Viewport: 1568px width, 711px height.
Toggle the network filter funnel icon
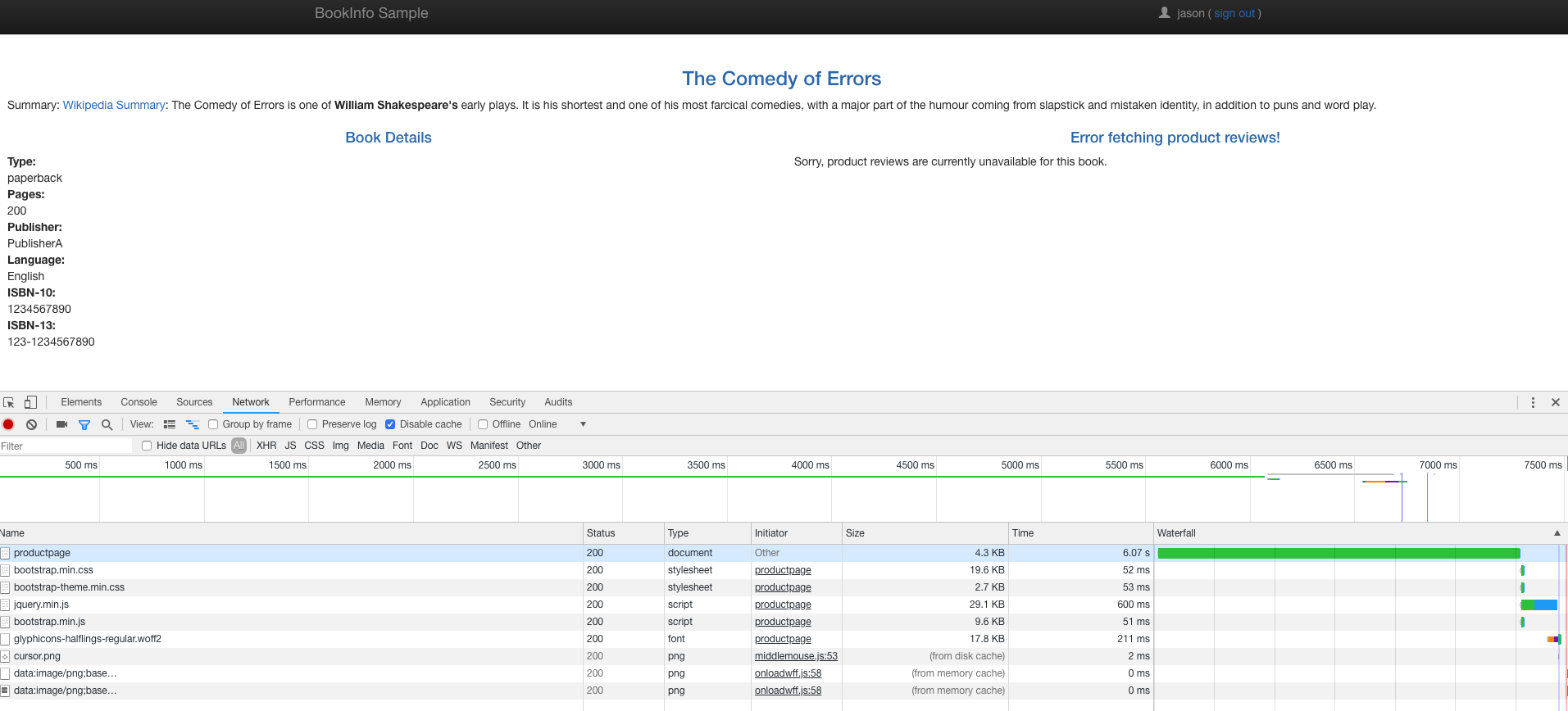(84, 424)
